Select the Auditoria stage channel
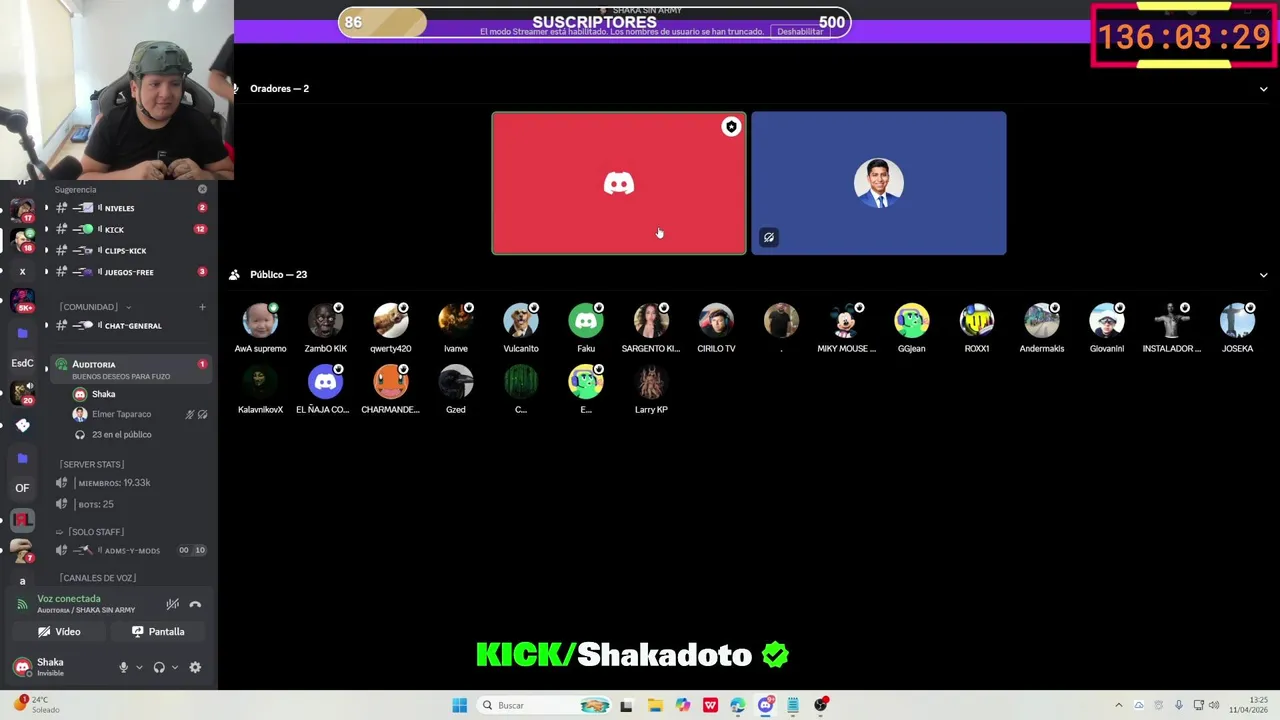The image size is (1280, 720). 130,369
